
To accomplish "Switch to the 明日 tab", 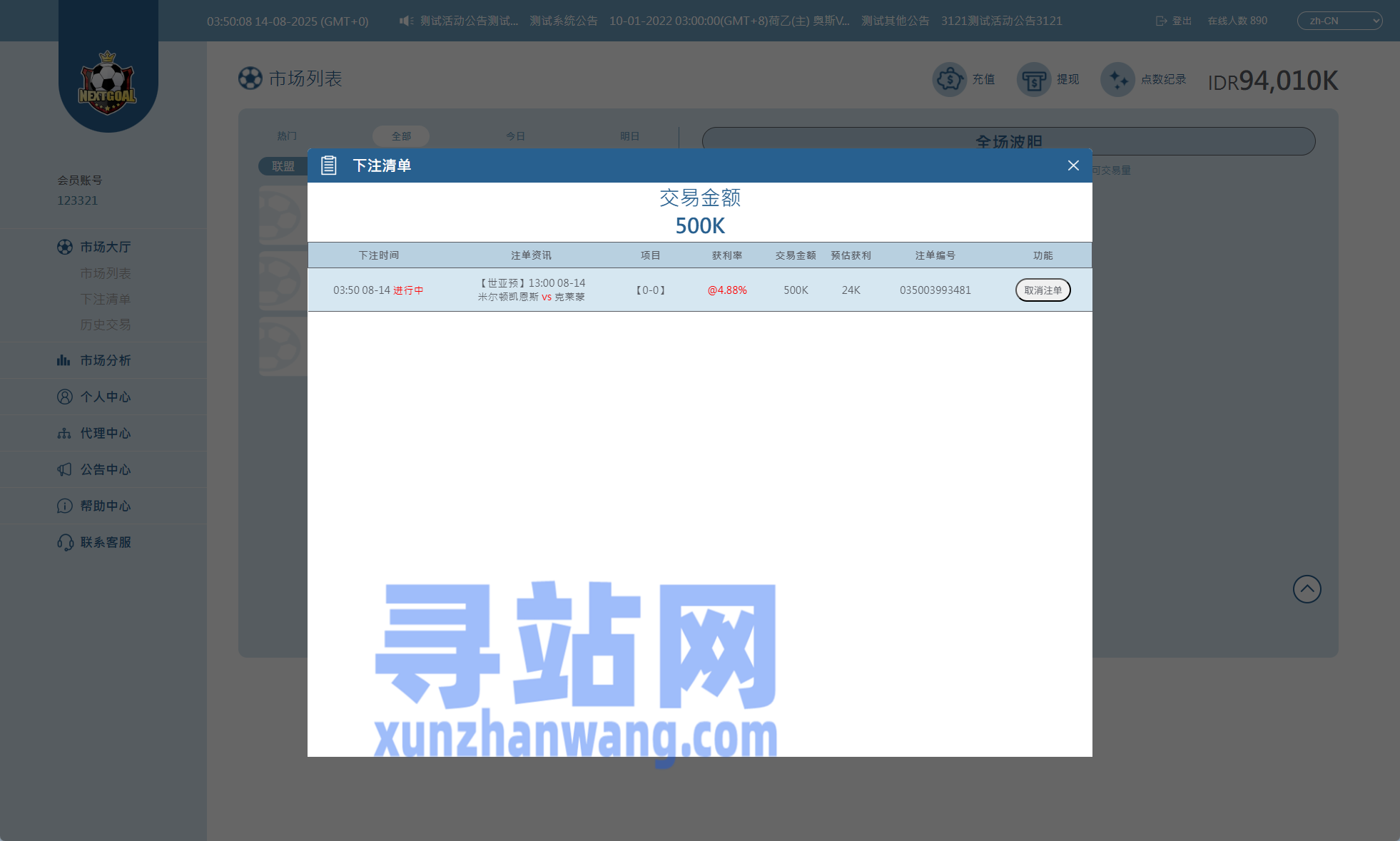I will tap(629, 136).
